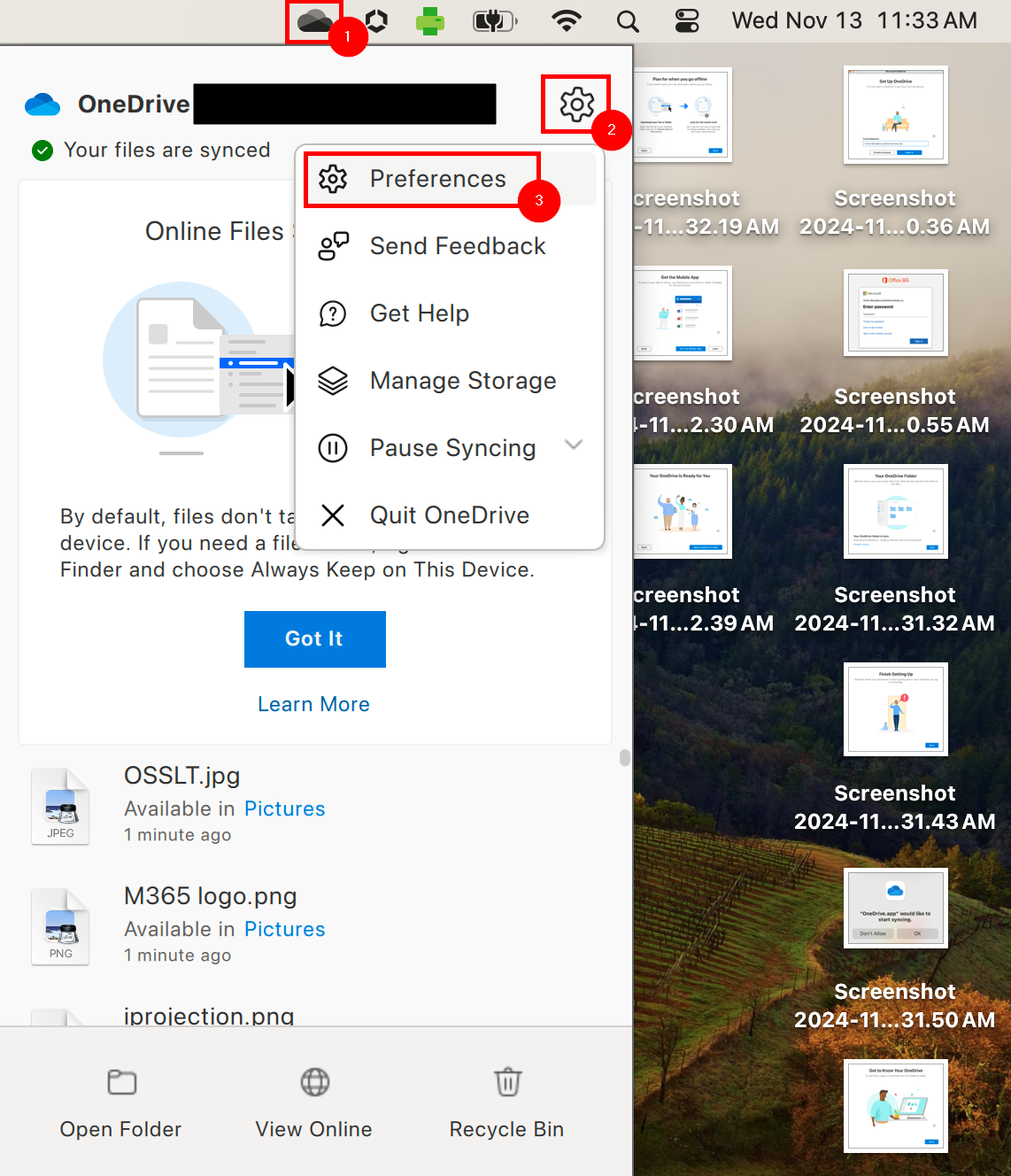Open the Wi-Fi menu bar icon
Viewport: 1011px width, 1176px height.
click(x=567, y=20)
